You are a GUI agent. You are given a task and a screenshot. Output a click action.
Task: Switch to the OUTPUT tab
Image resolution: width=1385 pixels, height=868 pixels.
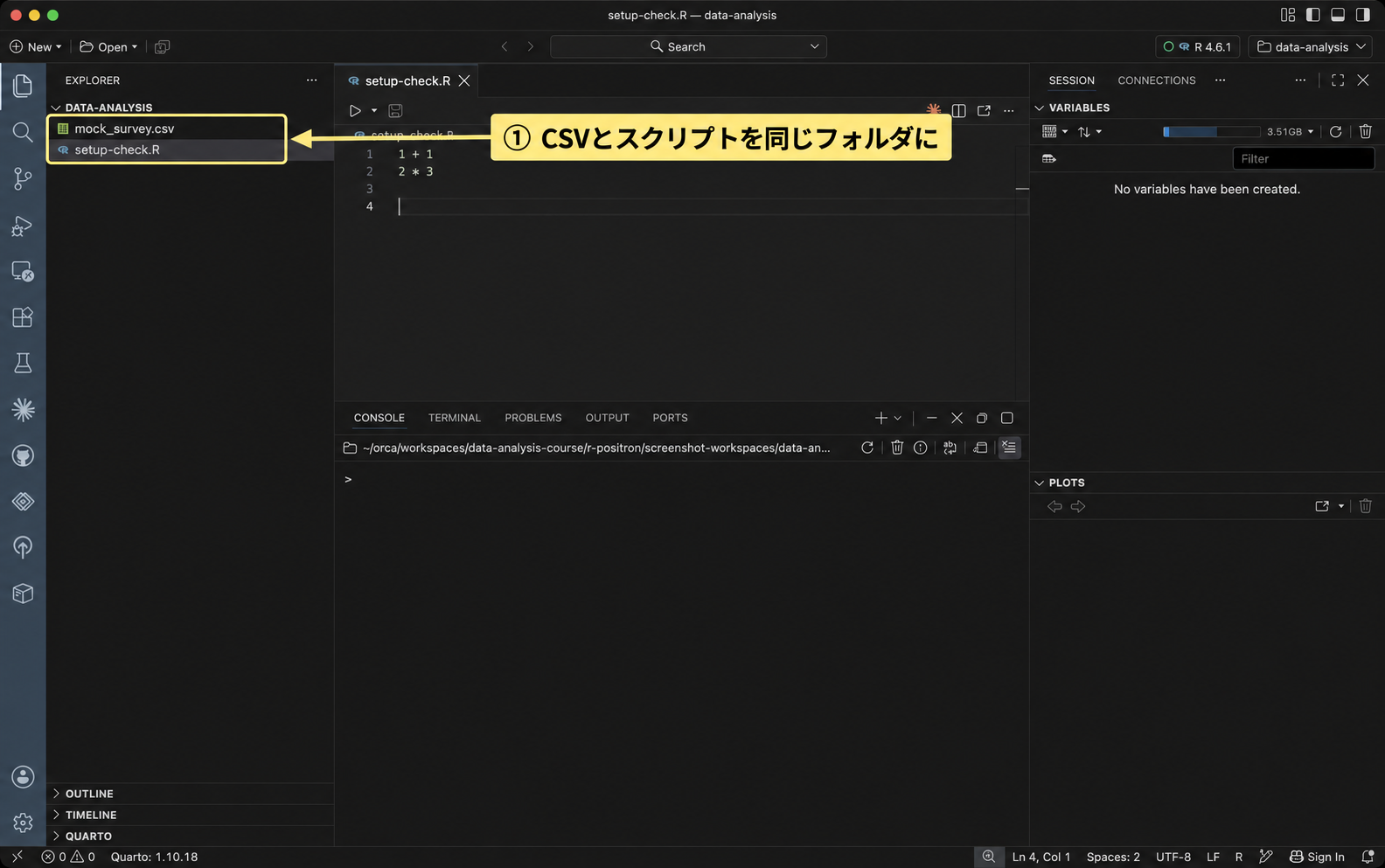tap(608, 418)
